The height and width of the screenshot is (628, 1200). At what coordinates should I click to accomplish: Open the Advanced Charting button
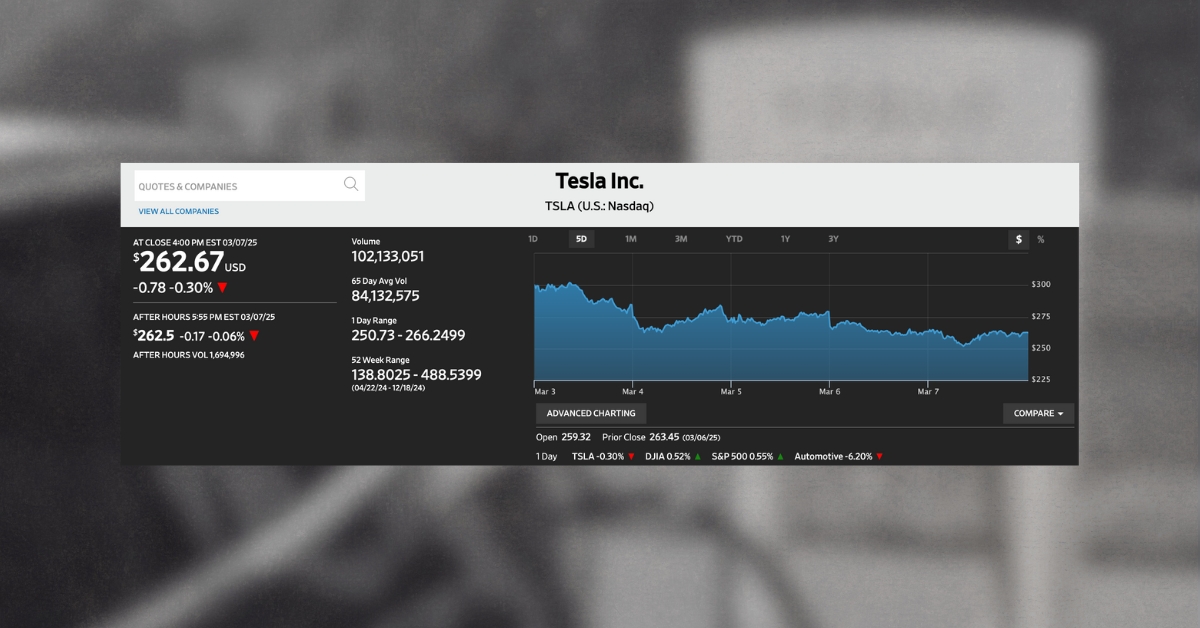(591, 413)
